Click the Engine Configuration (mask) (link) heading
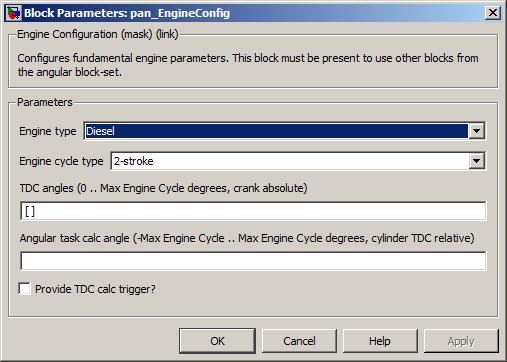Image resolution: width=507 pixels, height=362 pixels. [x=98, y=34]
